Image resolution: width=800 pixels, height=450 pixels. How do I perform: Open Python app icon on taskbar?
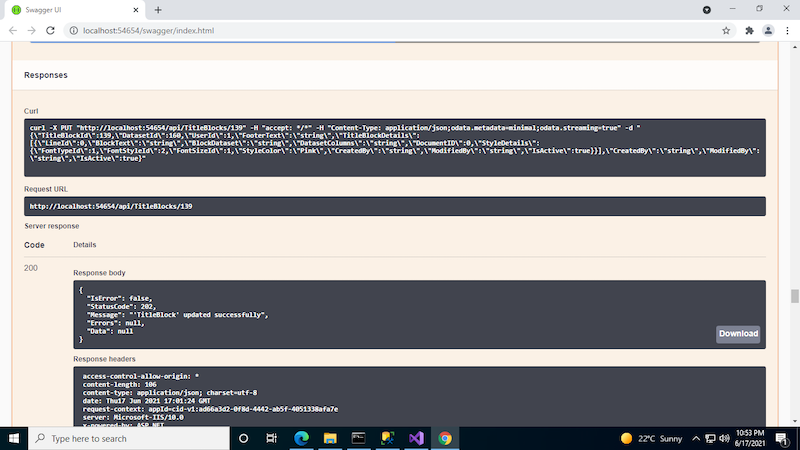[x=387, y=438]
